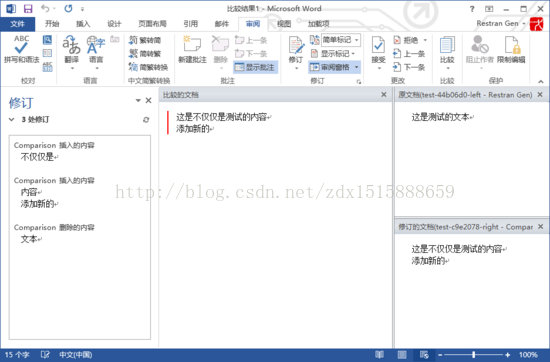Screen dimensions: 550x362
Task: Select the 文本 deleted revision entry
Action: [x=31, y=239]
